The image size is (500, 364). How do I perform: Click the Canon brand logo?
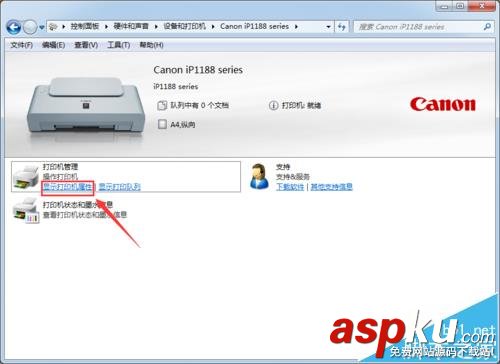443,104
